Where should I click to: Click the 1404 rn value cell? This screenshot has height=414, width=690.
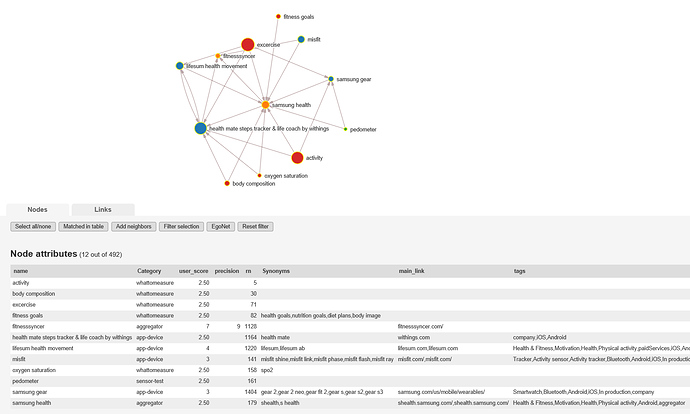[251, 392]
